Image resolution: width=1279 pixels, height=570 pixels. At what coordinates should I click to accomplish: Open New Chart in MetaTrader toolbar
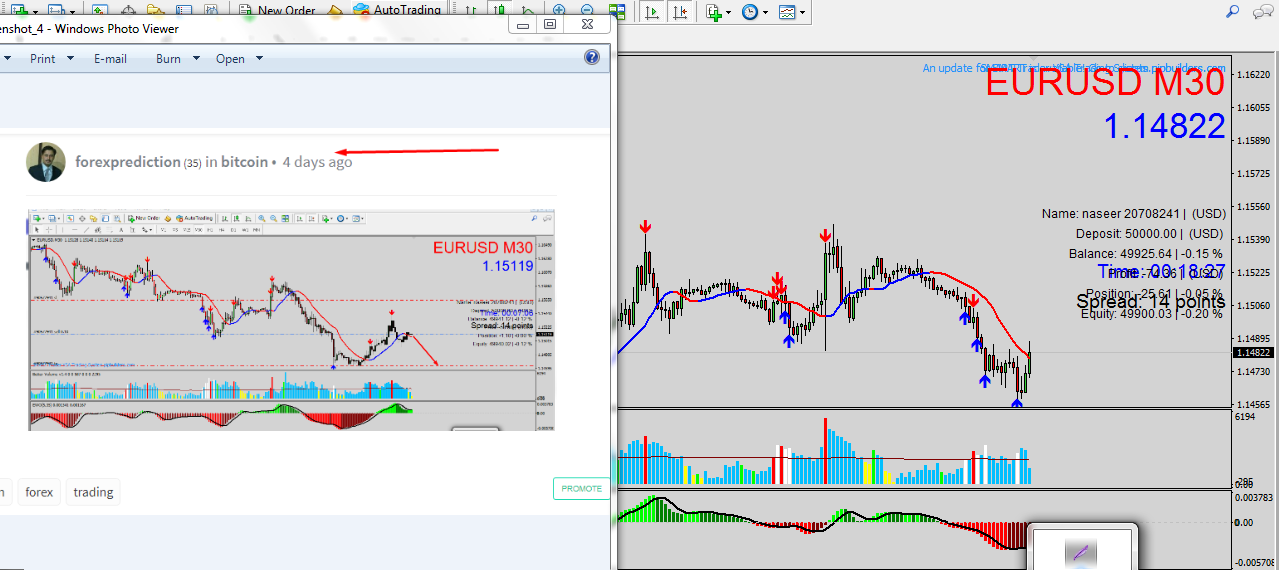(18, 9)
